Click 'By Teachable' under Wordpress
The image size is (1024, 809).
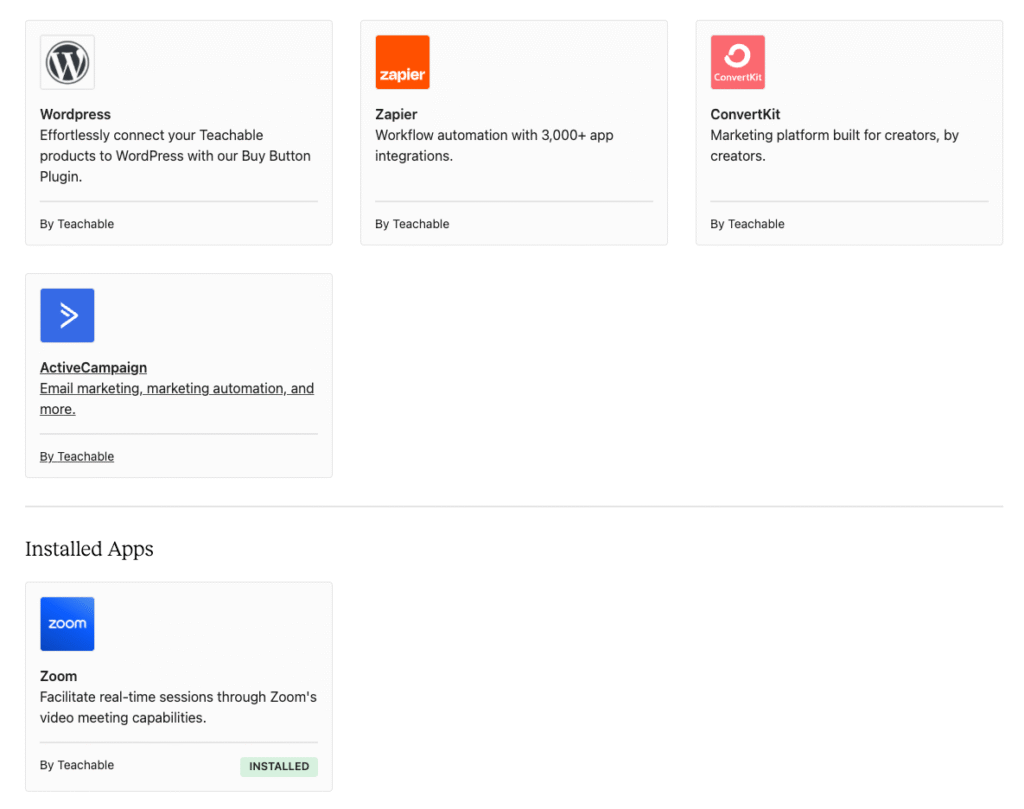(77, 223)
